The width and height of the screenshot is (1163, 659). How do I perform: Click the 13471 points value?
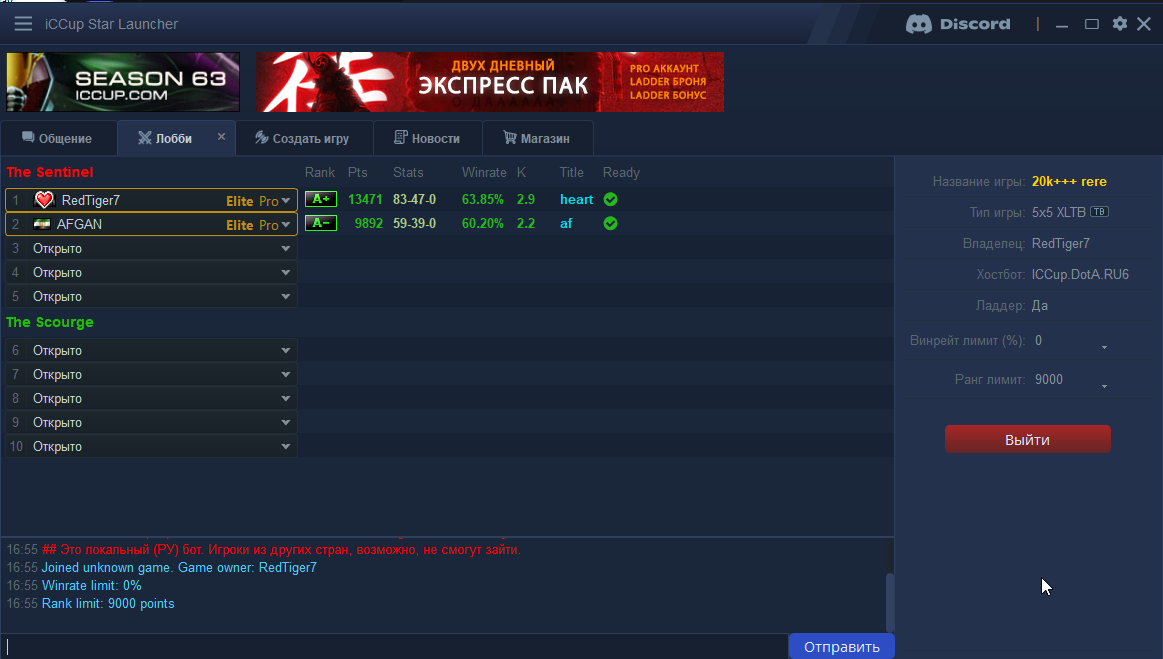pos(365,200)
